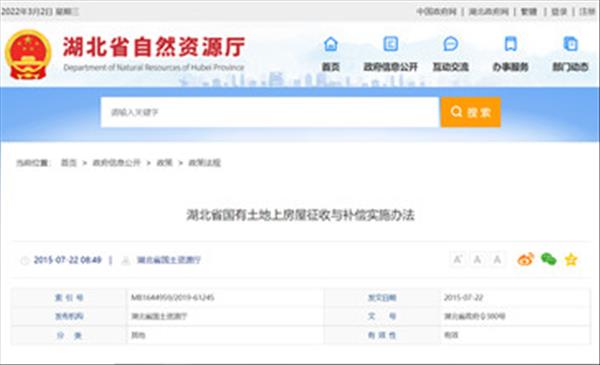Screen dimensions: 600x365
Task: Click into the keyword search input field
Action: pos(270,112)
